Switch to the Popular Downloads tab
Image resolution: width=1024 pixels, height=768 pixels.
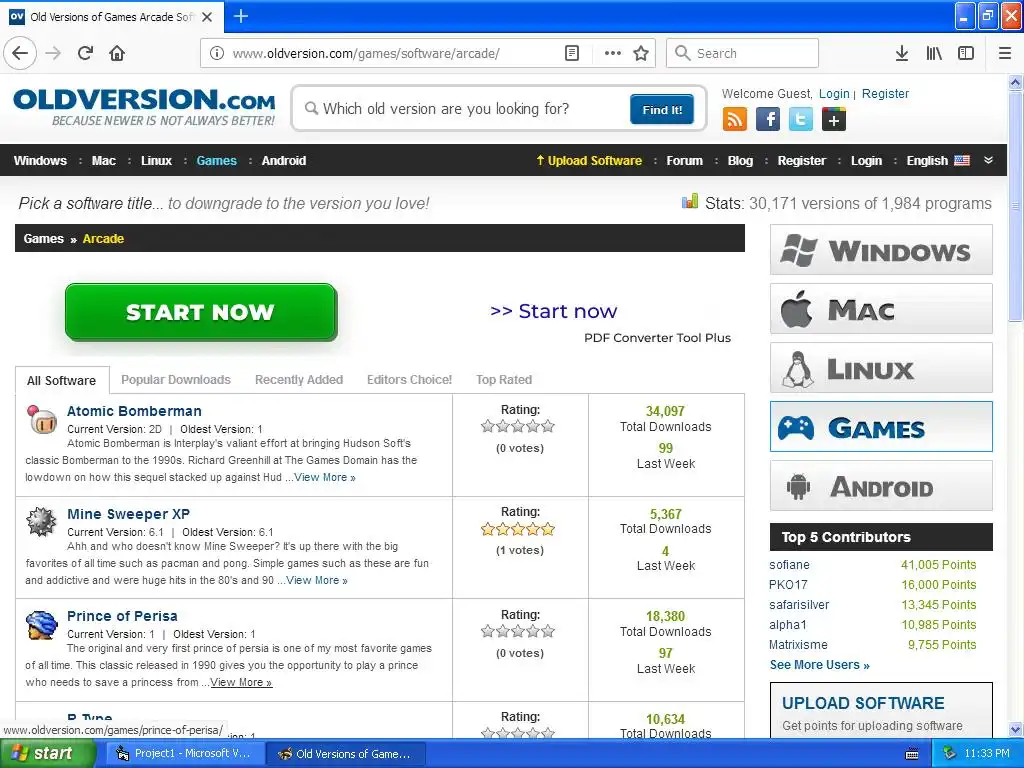pyautogui.click(x=176, y=379)
